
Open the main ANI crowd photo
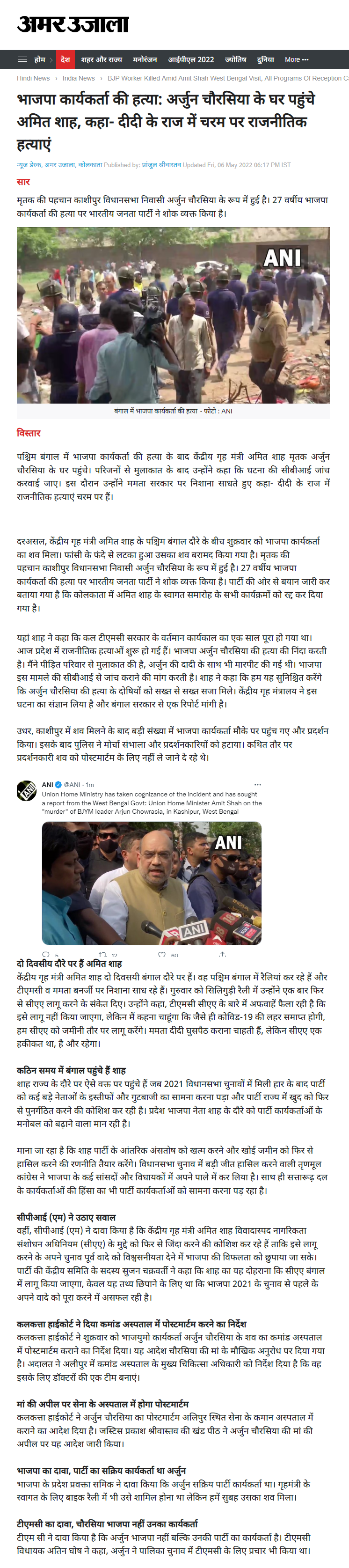coord(173,315)
